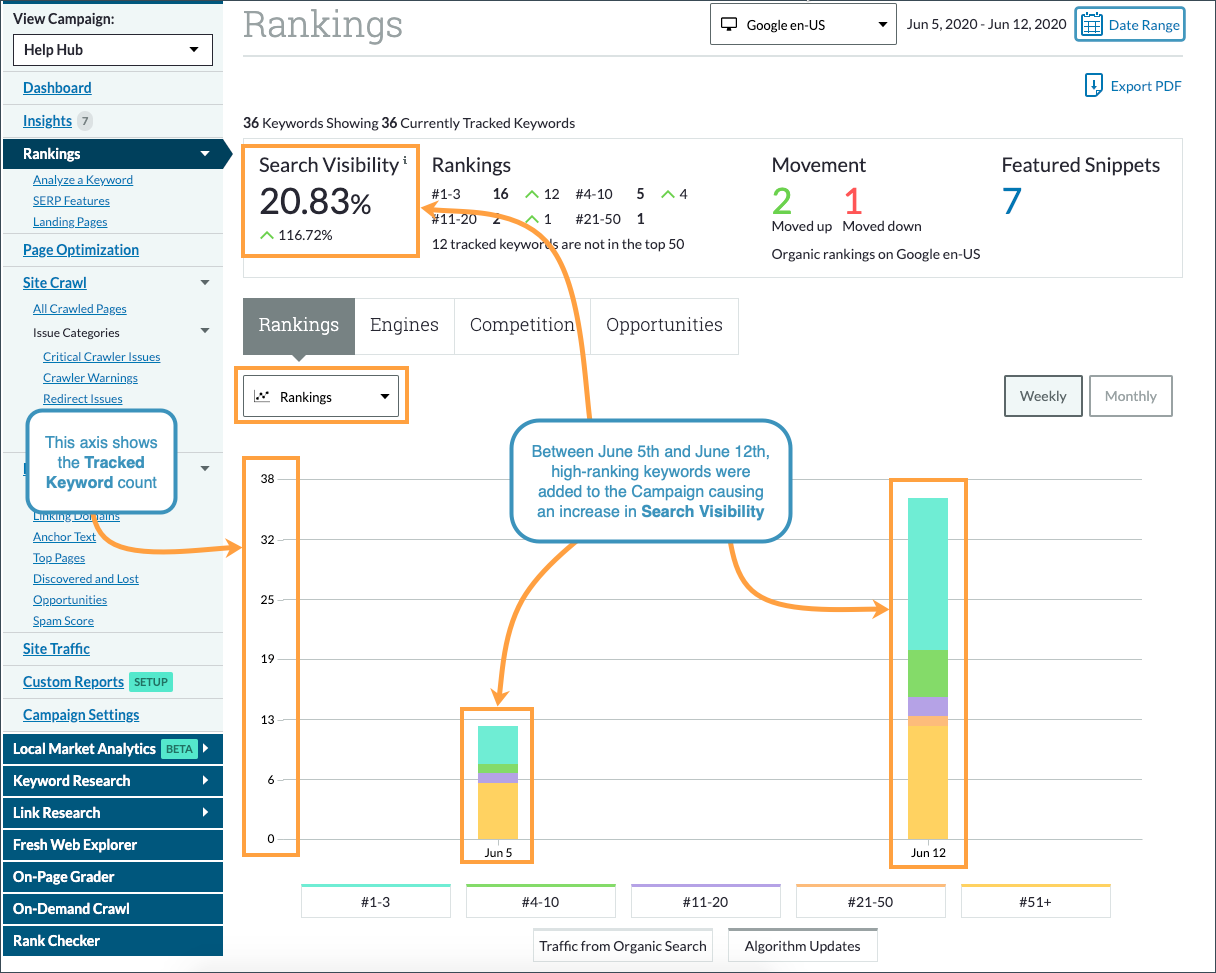Enable Traffic from Organic Search overlay
Screen dimensions: 1216x973
pos(622,945)
